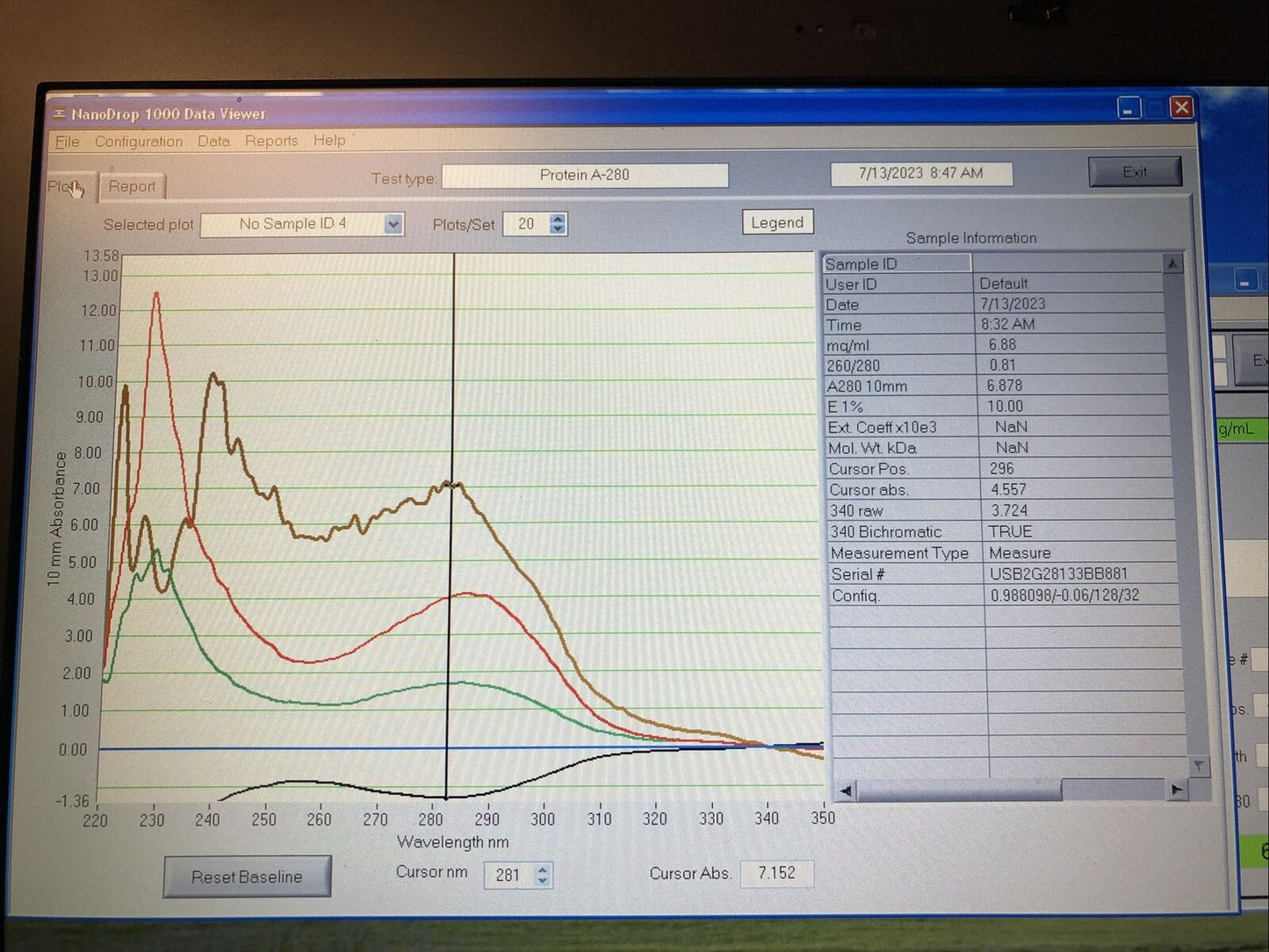1269x952 pixels.
Task: Click the 260/280 value 0.81
Action: pos(1002,365)
